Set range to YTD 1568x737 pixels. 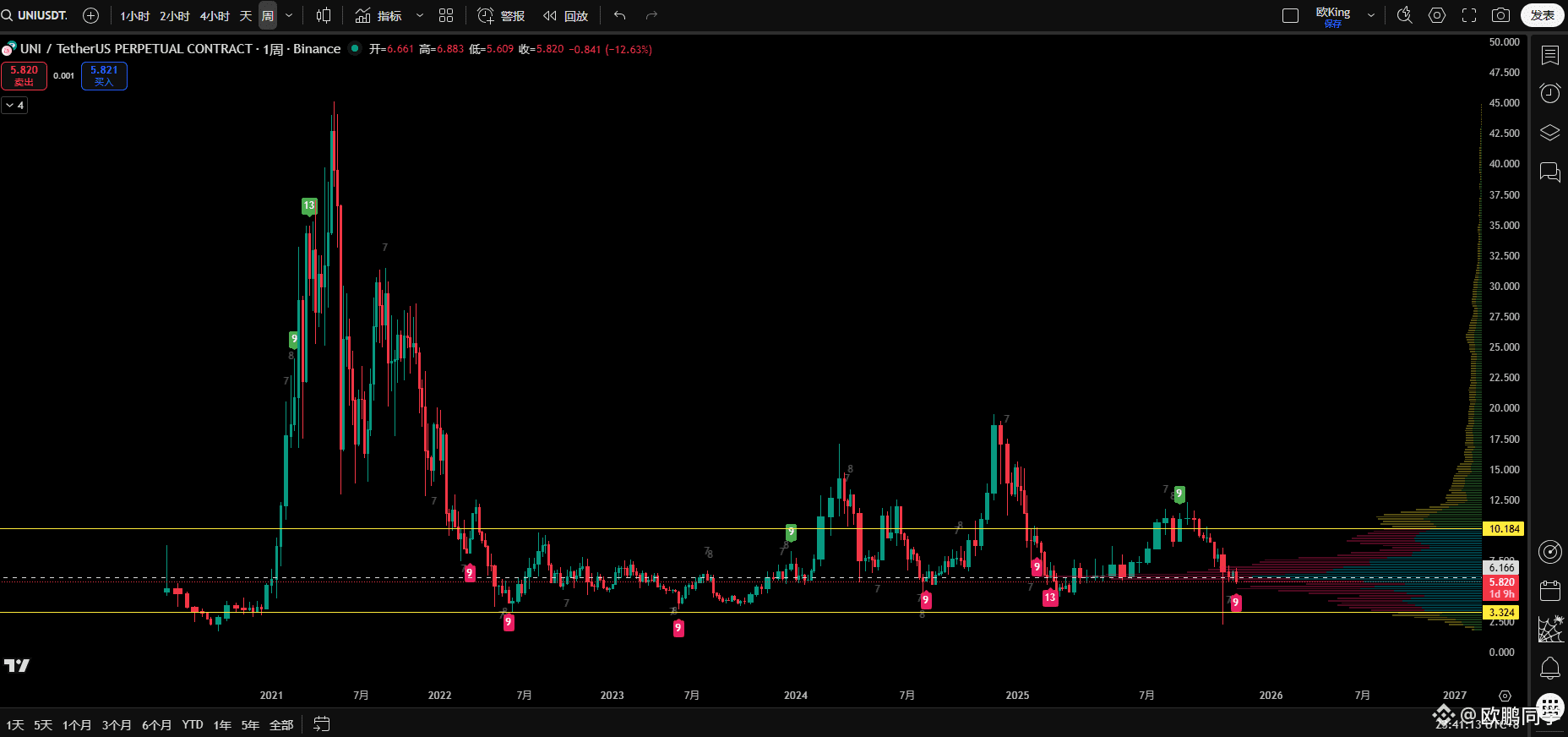(193, 724)
